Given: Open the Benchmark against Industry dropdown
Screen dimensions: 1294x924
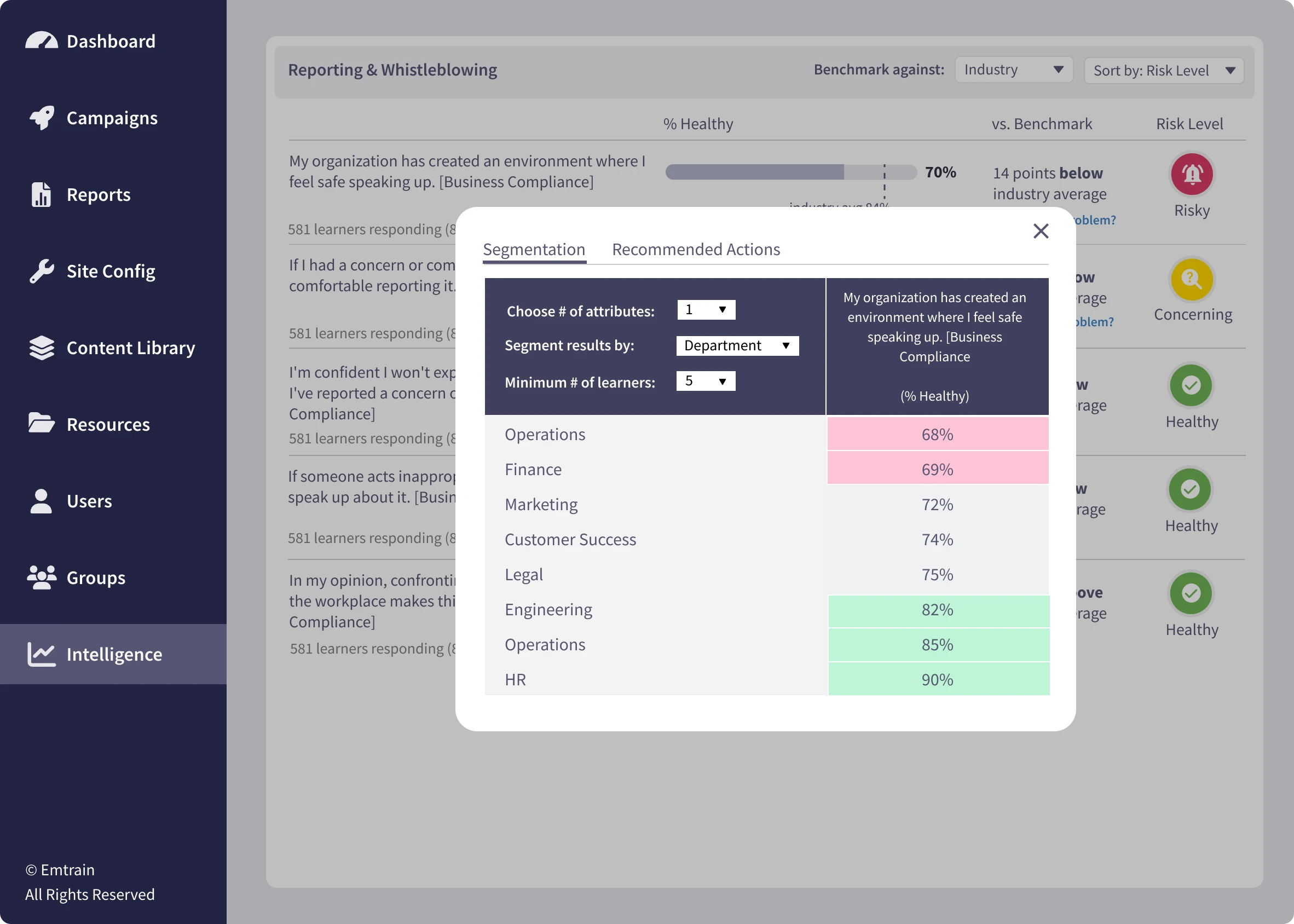Looking at the screenshot, I should 1014,70.
